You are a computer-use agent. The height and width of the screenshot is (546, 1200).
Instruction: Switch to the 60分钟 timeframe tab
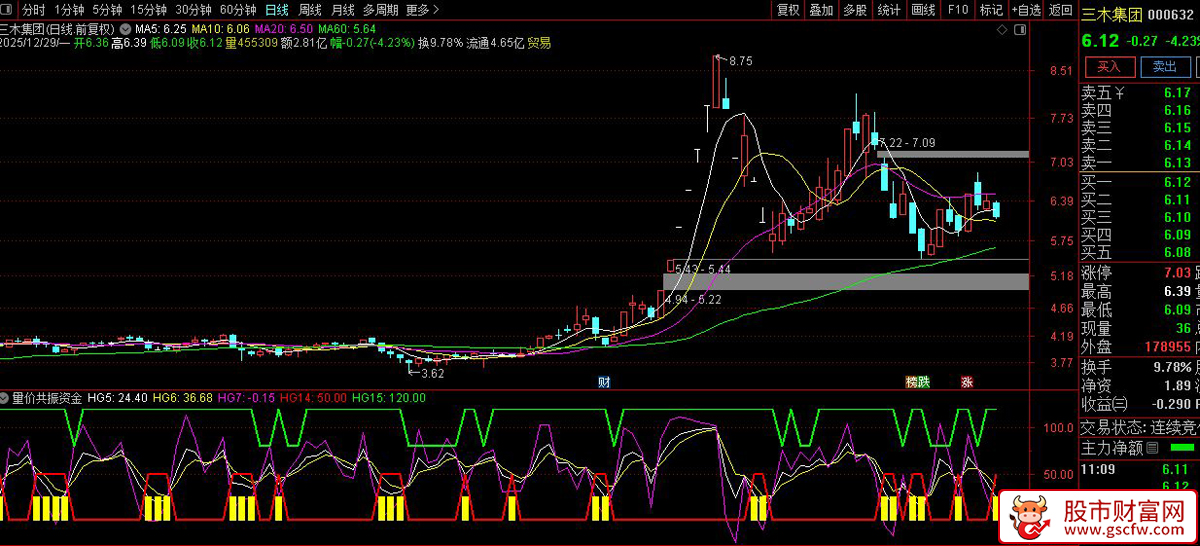[x=238, y=10]
